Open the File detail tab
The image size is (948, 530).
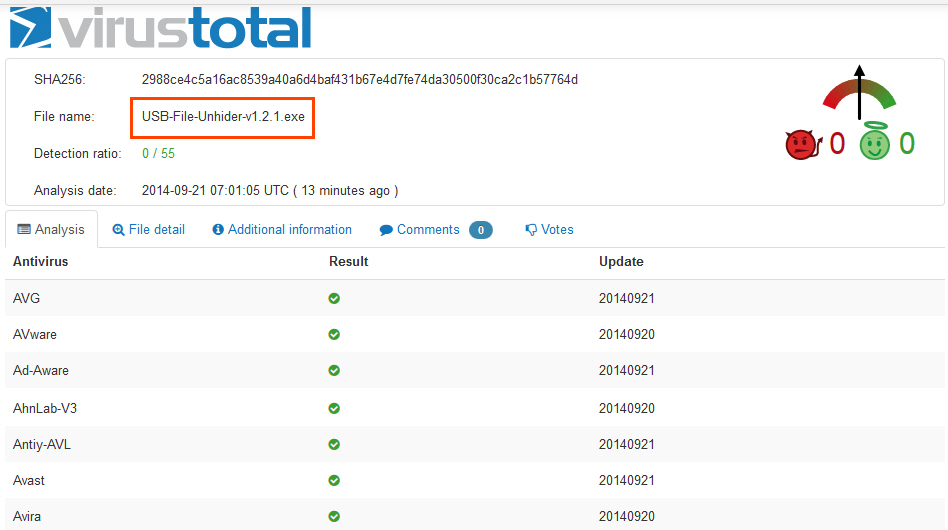point(149,230)
